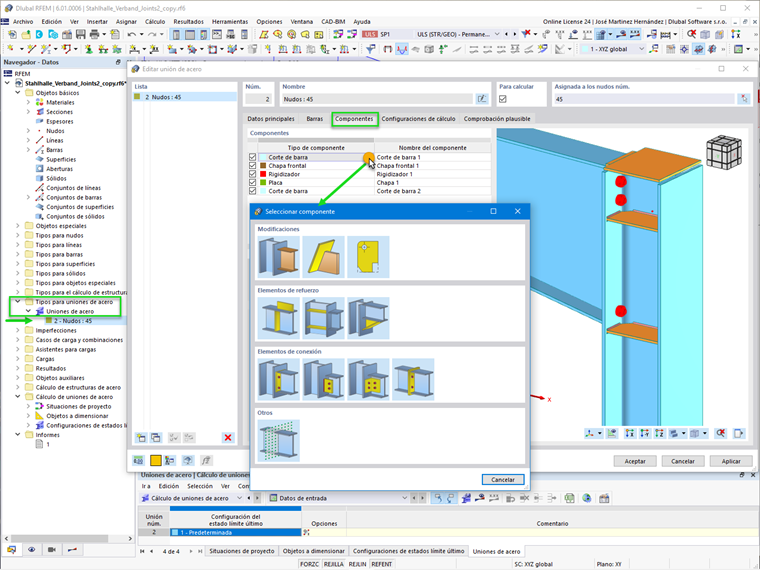
Task: Open the Cálculo de uniones de acero dropdown
Action: coord(239,498)
